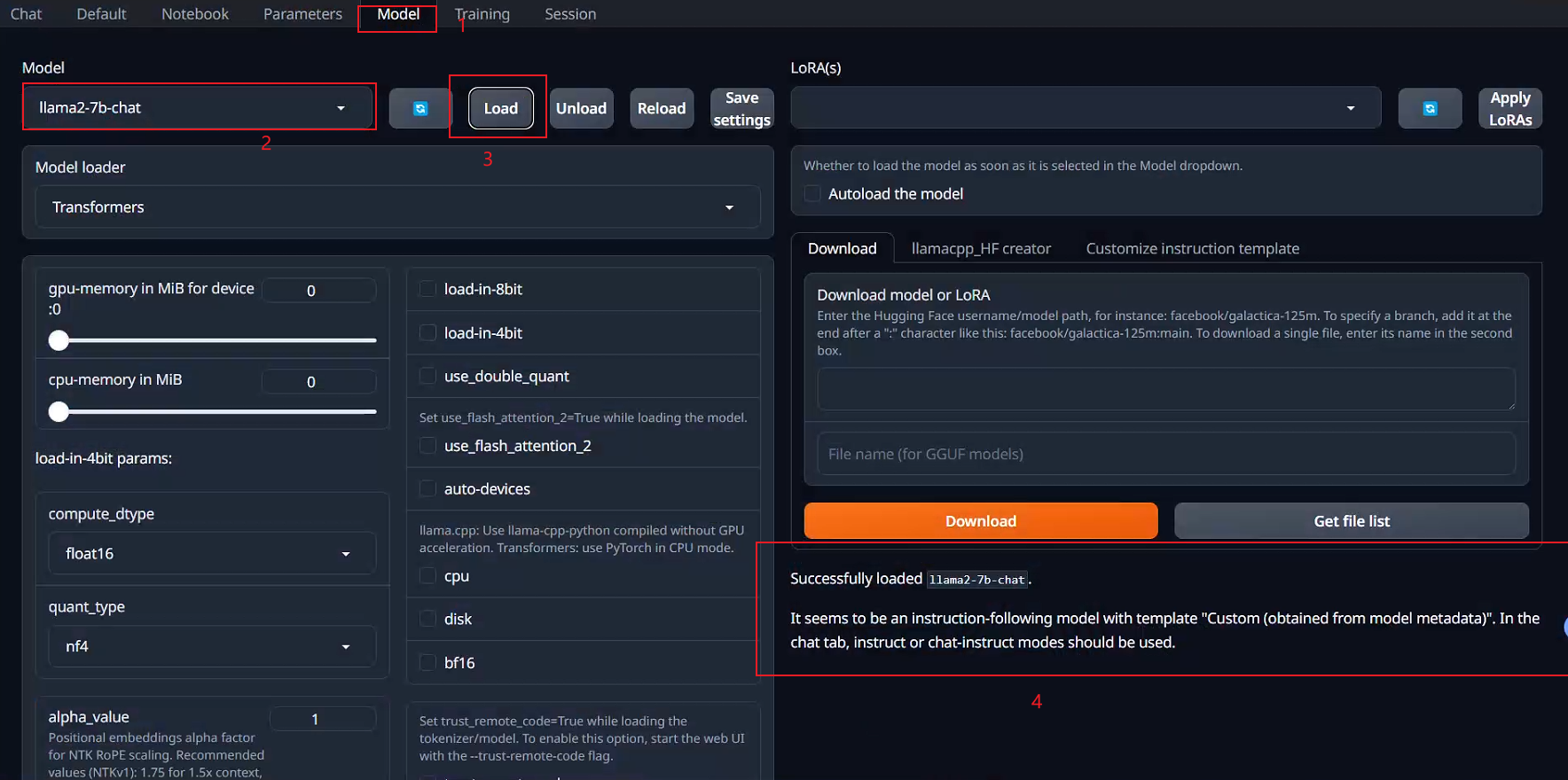Open the Parameters tab
The width and height of the screenshot is (1568, 780).
[x=302, y=14]
